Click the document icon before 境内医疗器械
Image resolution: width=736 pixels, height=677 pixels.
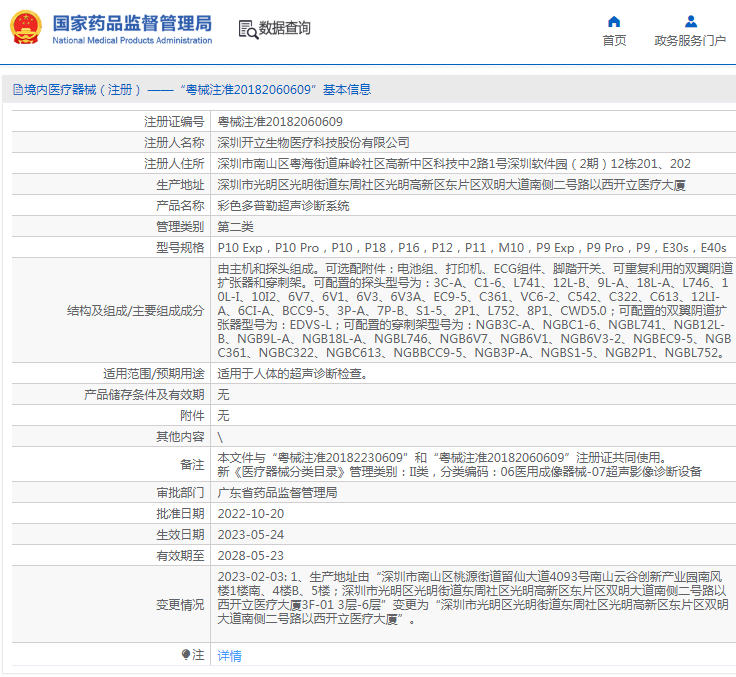(x=18, y=90)
